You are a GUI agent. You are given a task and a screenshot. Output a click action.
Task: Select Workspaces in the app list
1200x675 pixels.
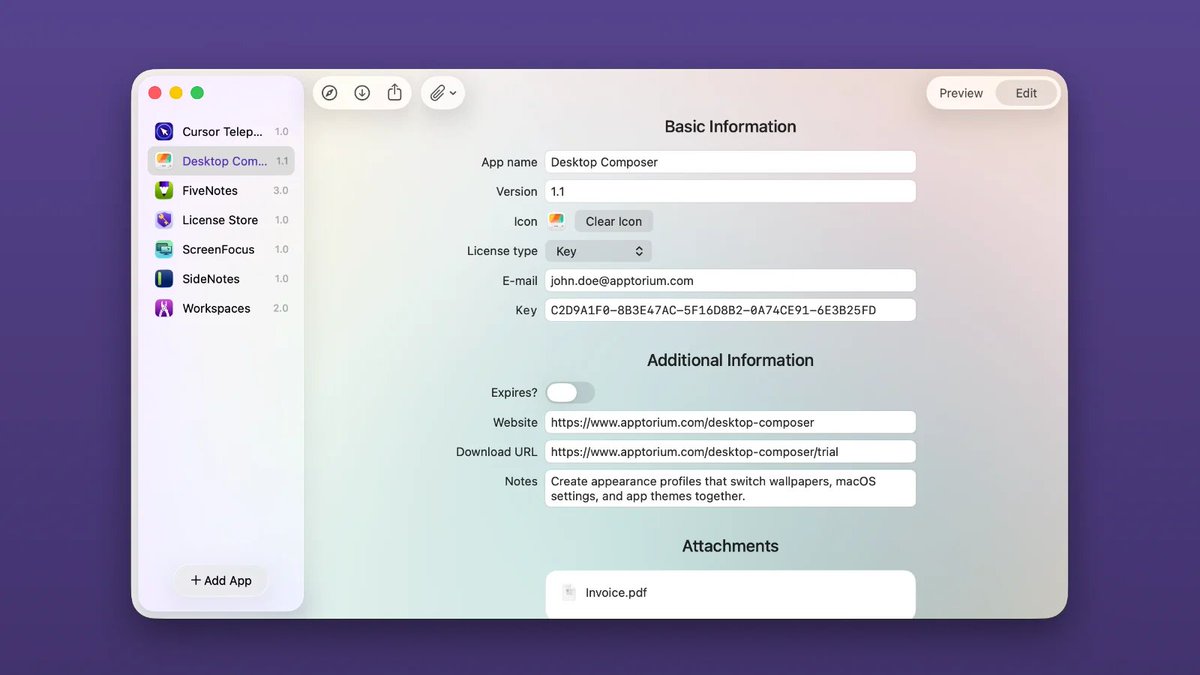[x=221, y=308]
